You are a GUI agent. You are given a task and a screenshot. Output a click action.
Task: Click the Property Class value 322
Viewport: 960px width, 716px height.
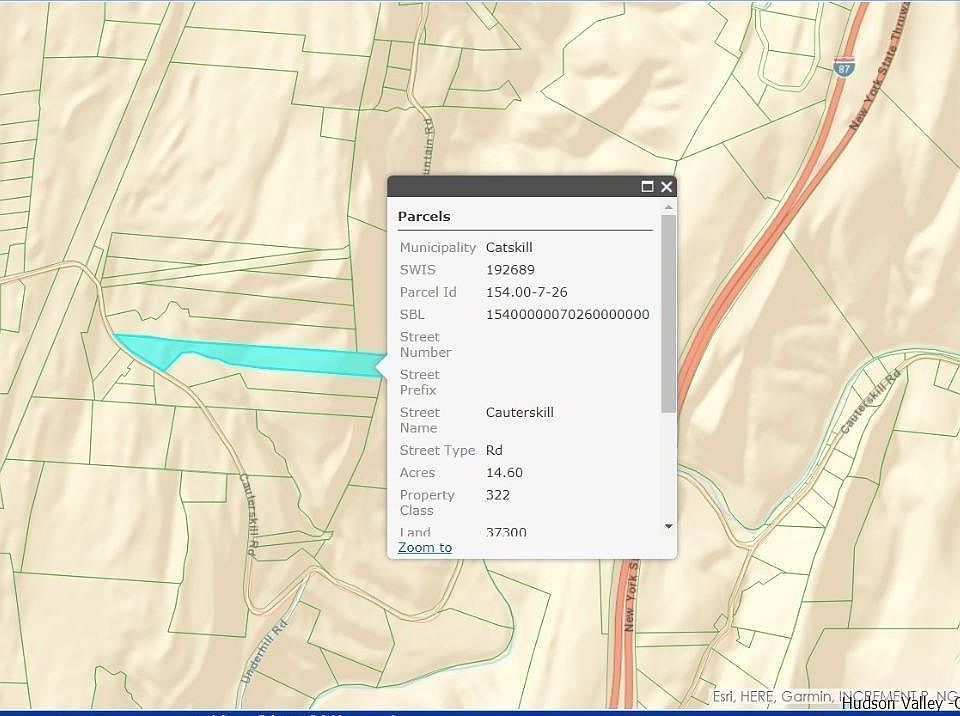pyautogui.click(x=498, y=495)
